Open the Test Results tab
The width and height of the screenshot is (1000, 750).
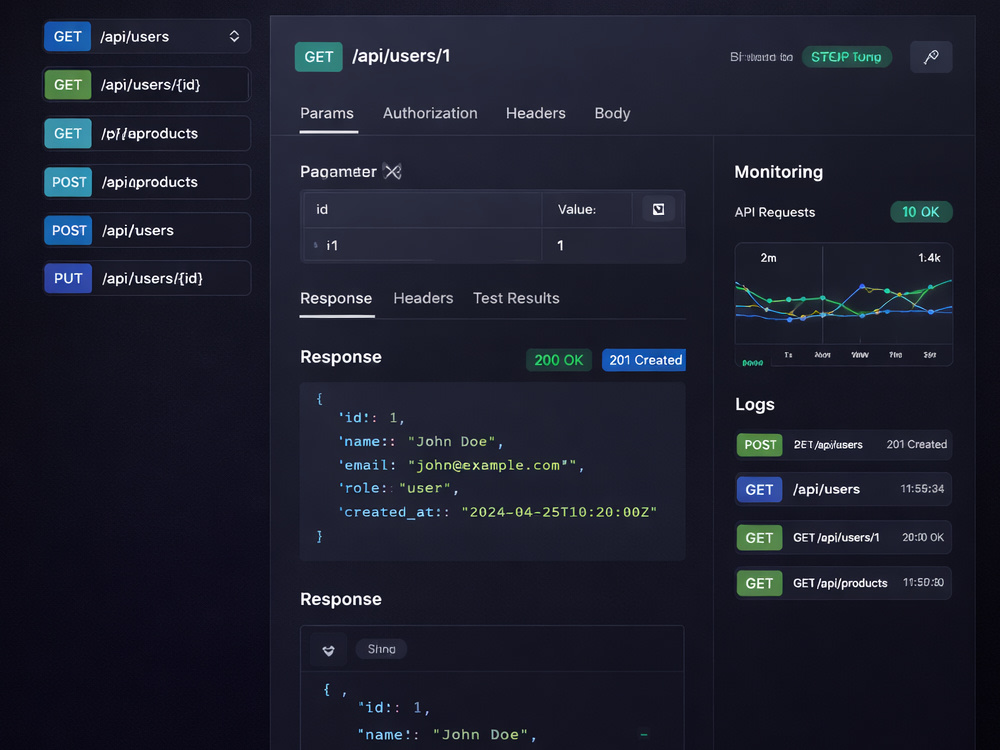coord(516,298)
